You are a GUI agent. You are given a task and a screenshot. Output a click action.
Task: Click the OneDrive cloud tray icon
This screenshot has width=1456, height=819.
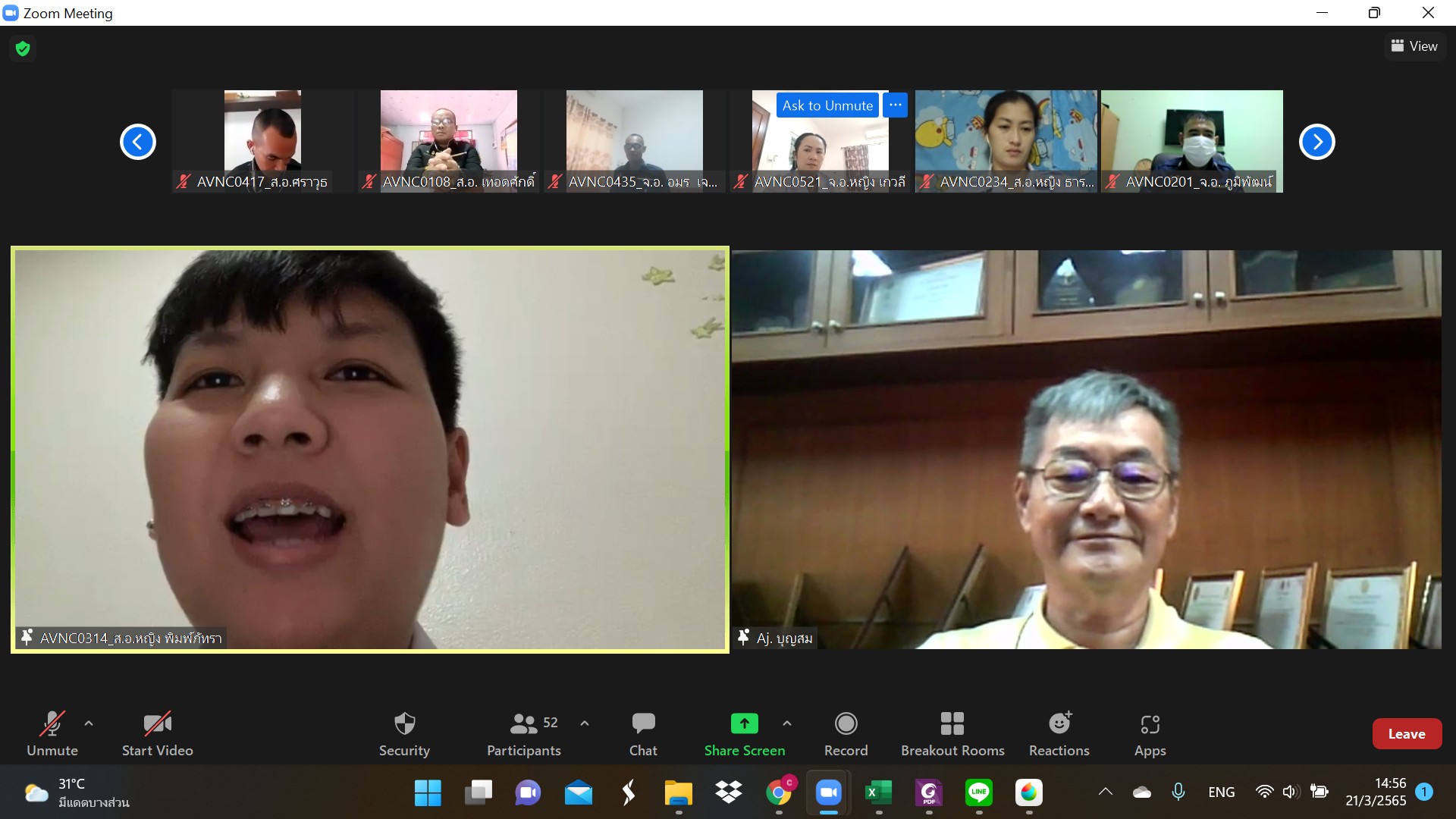pos(1142,792)
